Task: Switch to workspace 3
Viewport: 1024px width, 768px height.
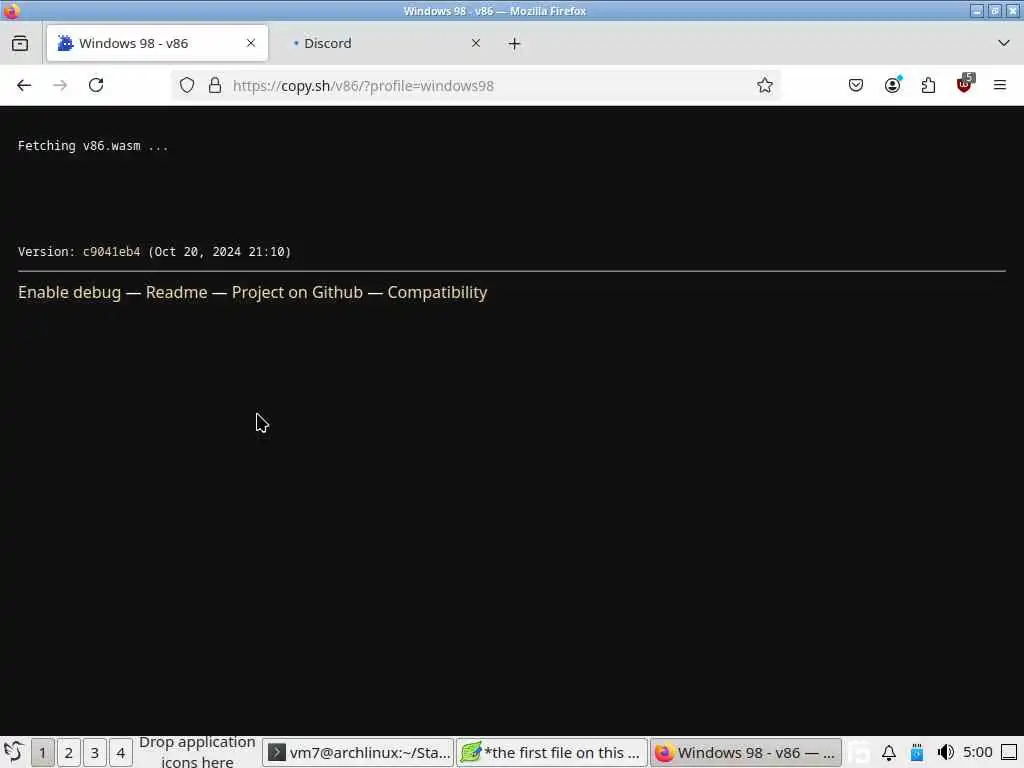Action: click(95, 753)
